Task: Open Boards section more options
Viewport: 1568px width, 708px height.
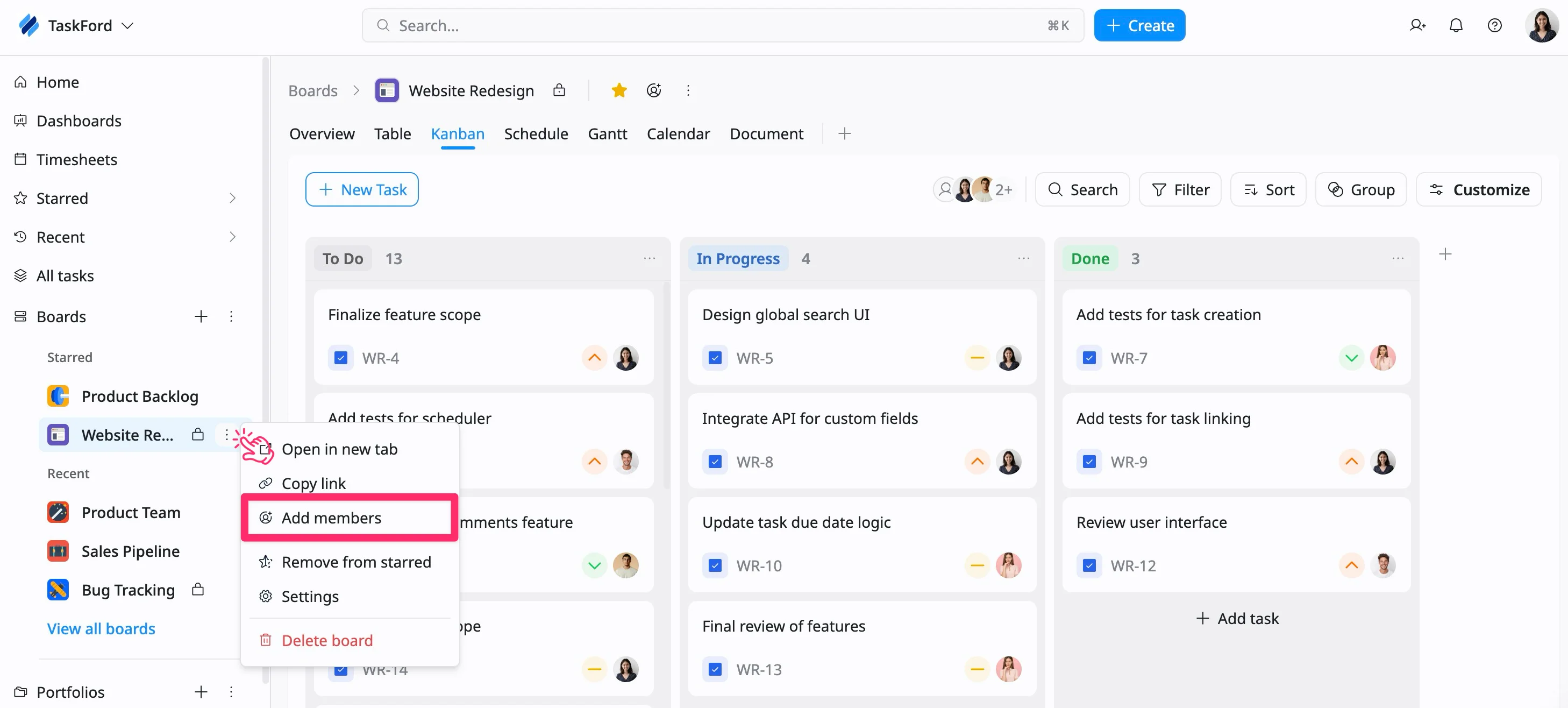Action: [231, 316]
